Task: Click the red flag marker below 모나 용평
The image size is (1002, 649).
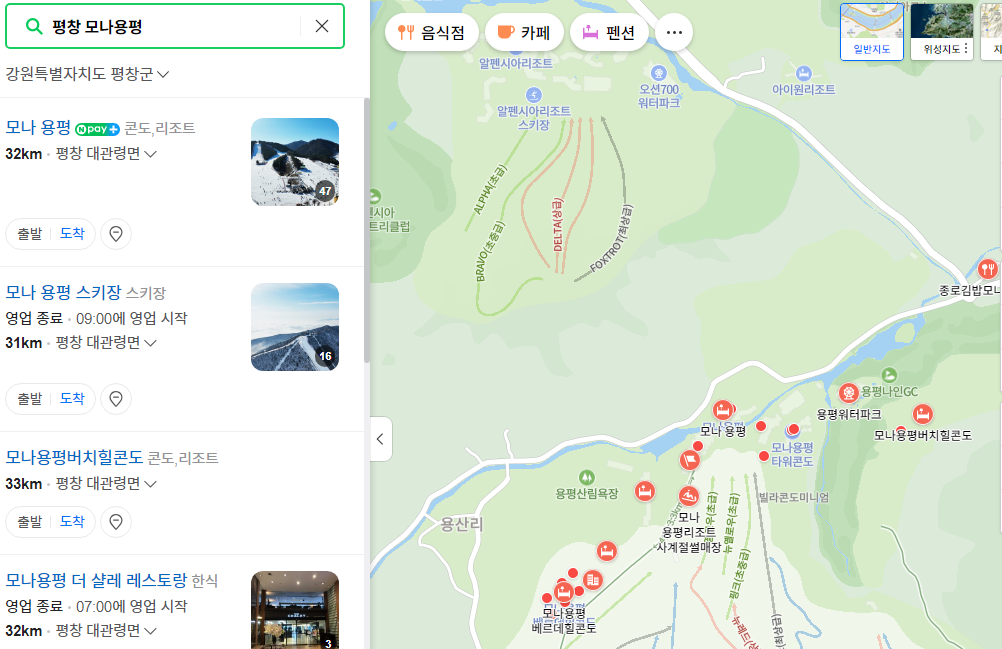Action: click(x=690, y=459)
